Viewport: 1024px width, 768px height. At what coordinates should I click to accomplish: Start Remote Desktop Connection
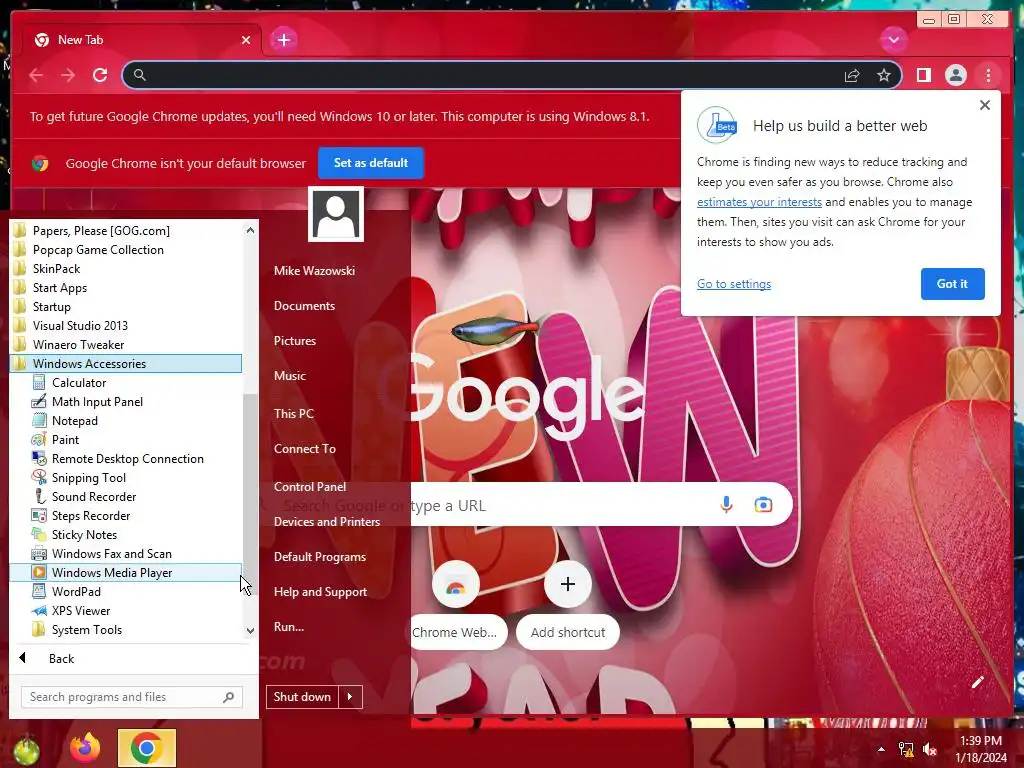[x=125, y=458]
